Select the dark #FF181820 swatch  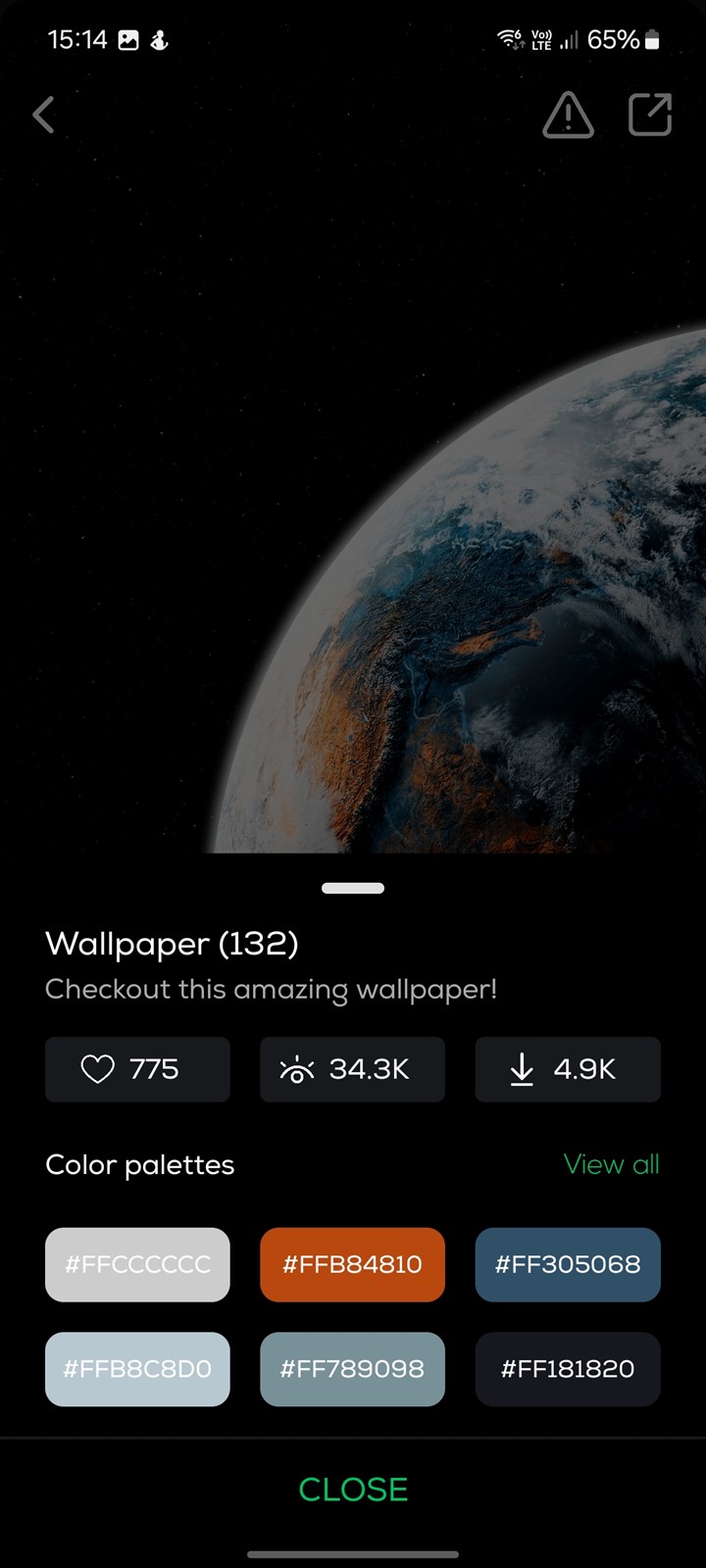(568, 1369)
